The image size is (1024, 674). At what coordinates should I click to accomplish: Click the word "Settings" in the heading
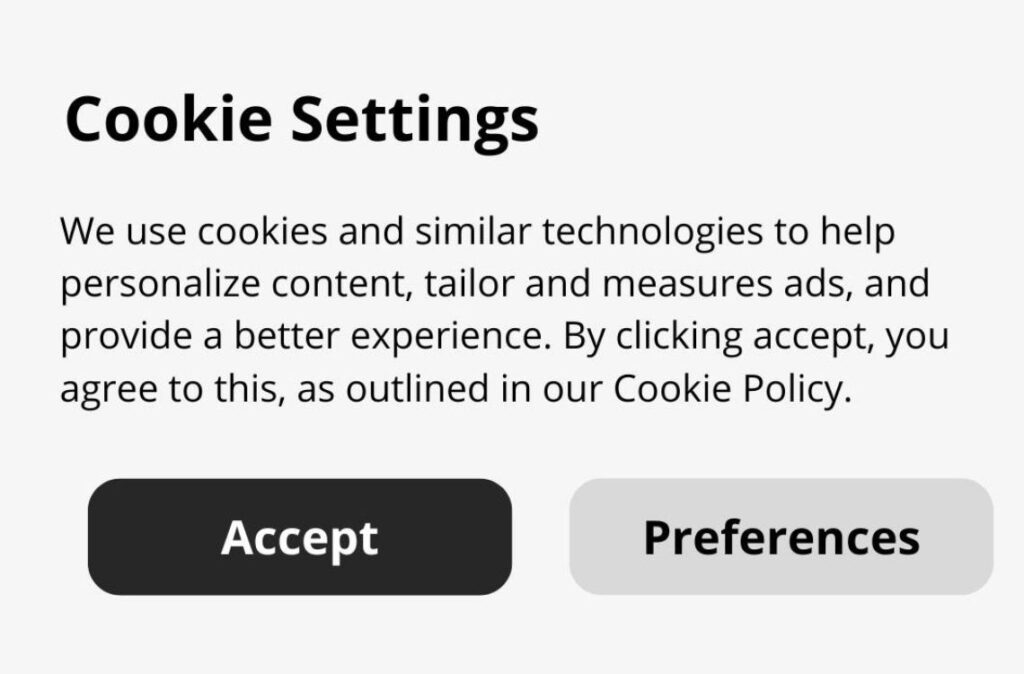coord(414,120)
